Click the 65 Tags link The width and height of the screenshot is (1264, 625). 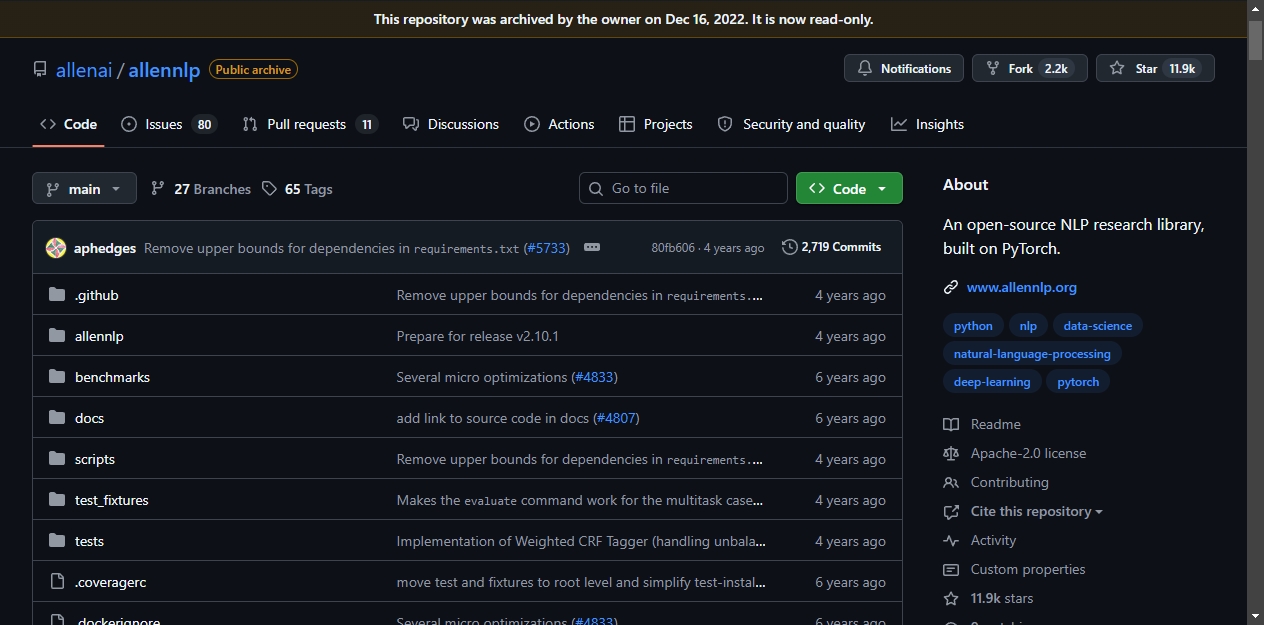(x=297, y=189)
